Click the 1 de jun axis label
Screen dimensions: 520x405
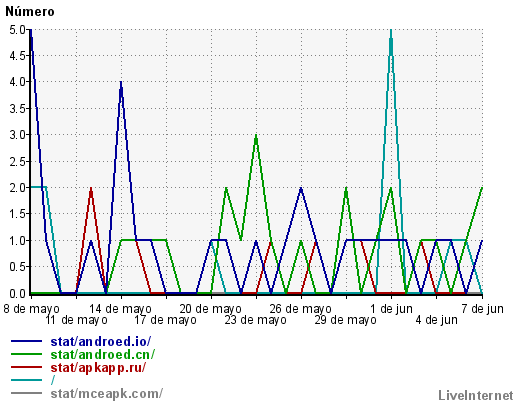click(x=391, y=309)
